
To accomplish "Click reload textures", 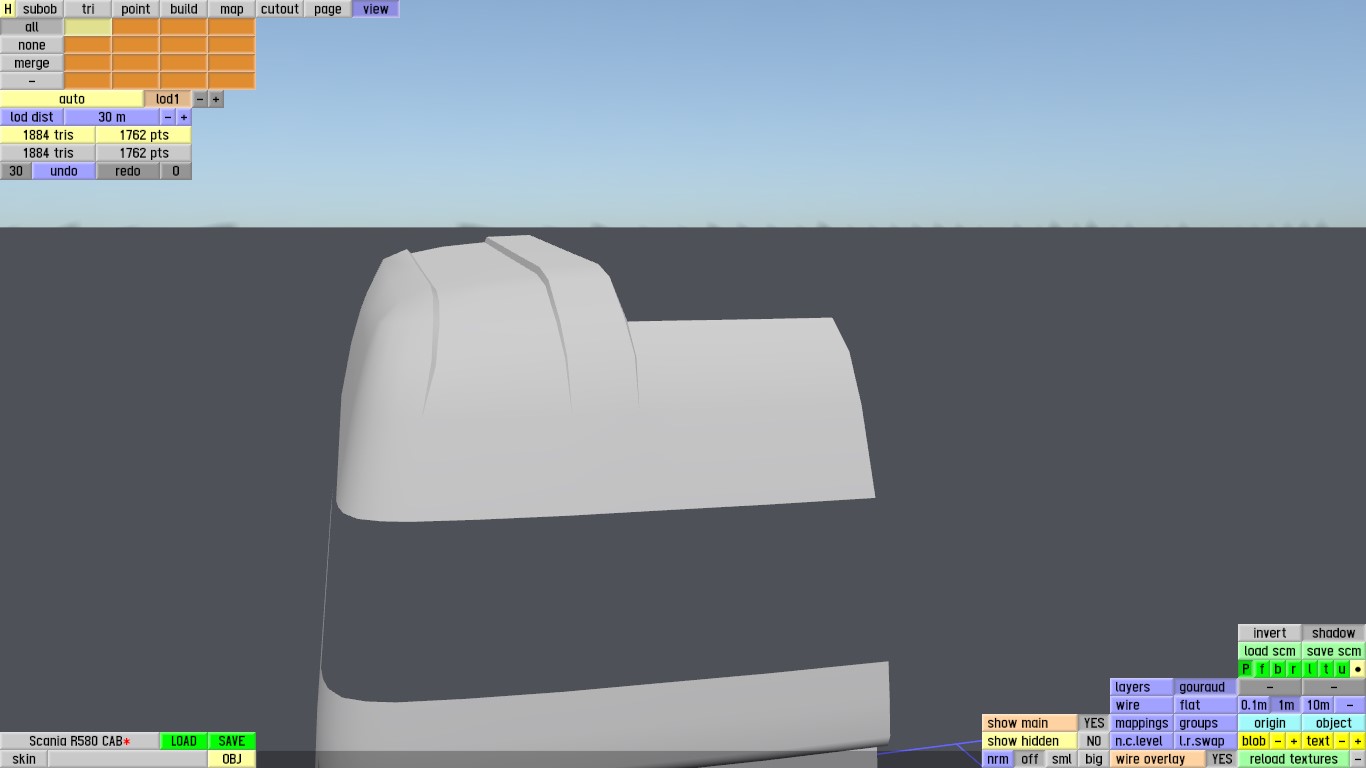I will tap(1294, 759).
